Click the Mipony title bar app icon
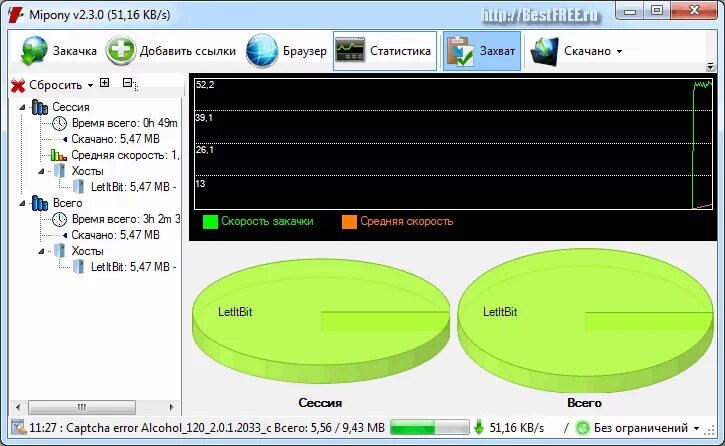 (x=16, y=15)
